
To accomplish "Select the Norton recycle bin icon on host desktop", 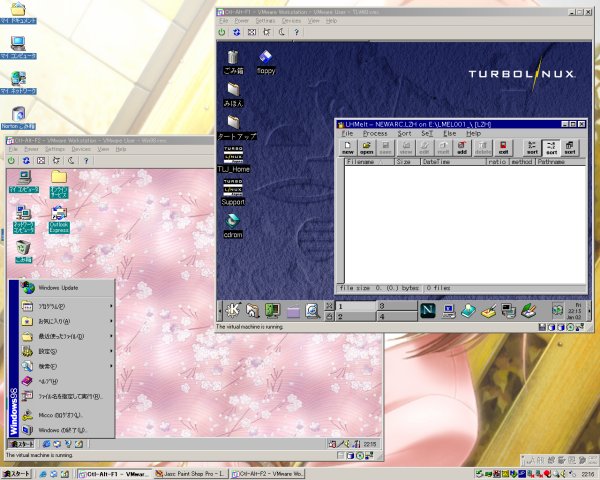I will [18, 118].
